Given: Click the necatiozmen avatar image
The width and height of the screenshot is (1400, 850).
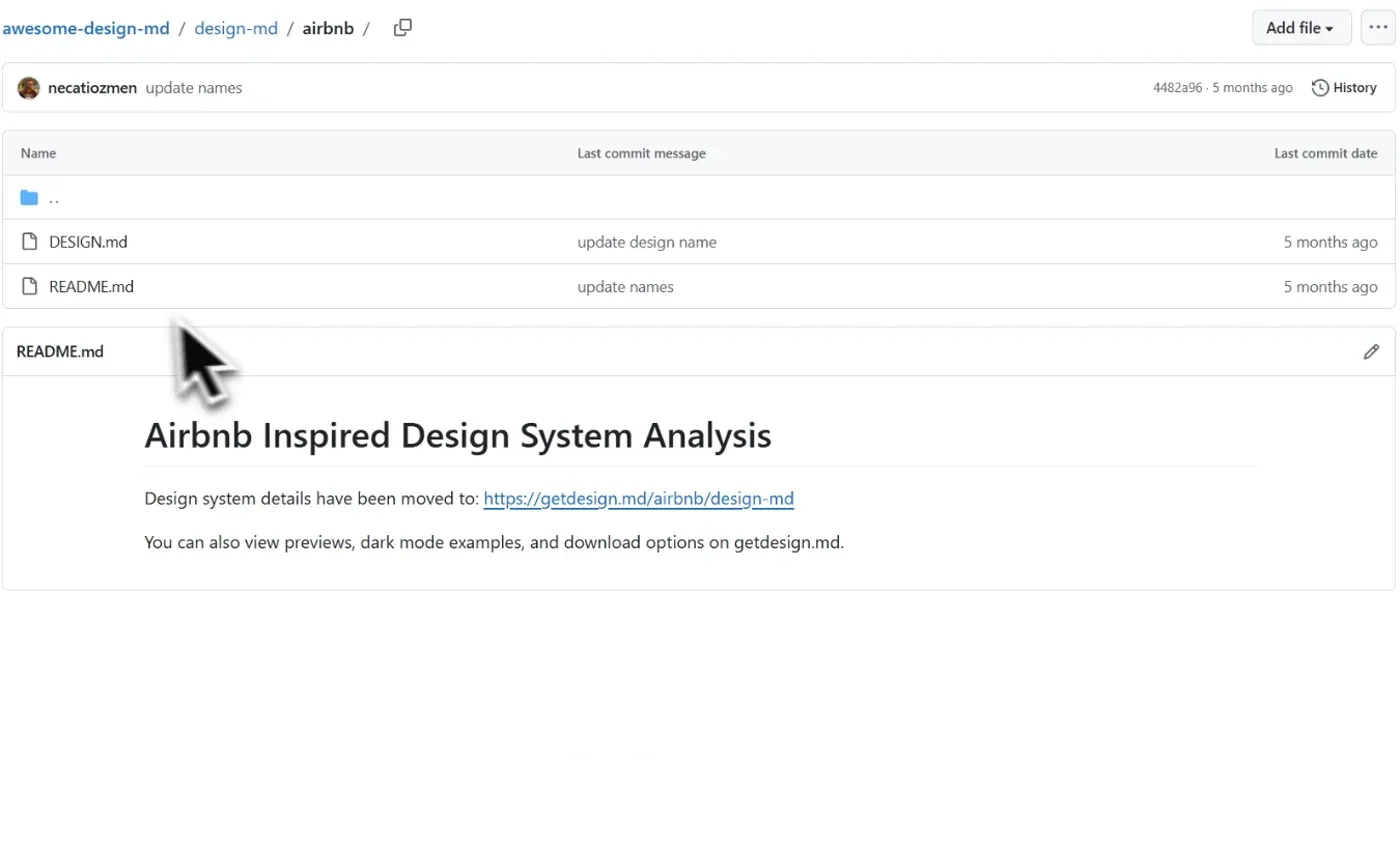Looking at the screenshot, I should coord(29,88).
